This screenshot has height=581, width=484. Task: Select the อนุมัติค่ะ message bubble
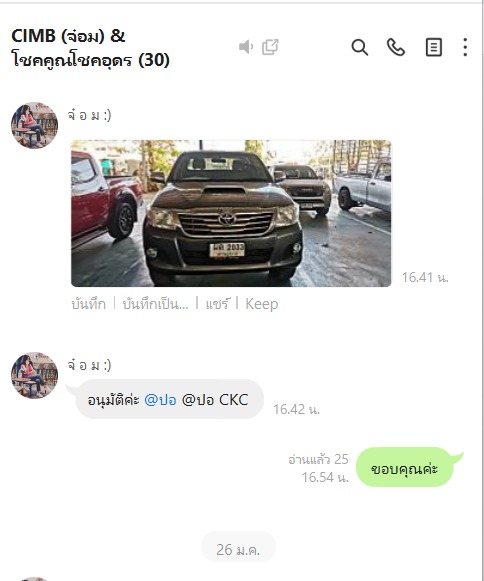(169, 399)
